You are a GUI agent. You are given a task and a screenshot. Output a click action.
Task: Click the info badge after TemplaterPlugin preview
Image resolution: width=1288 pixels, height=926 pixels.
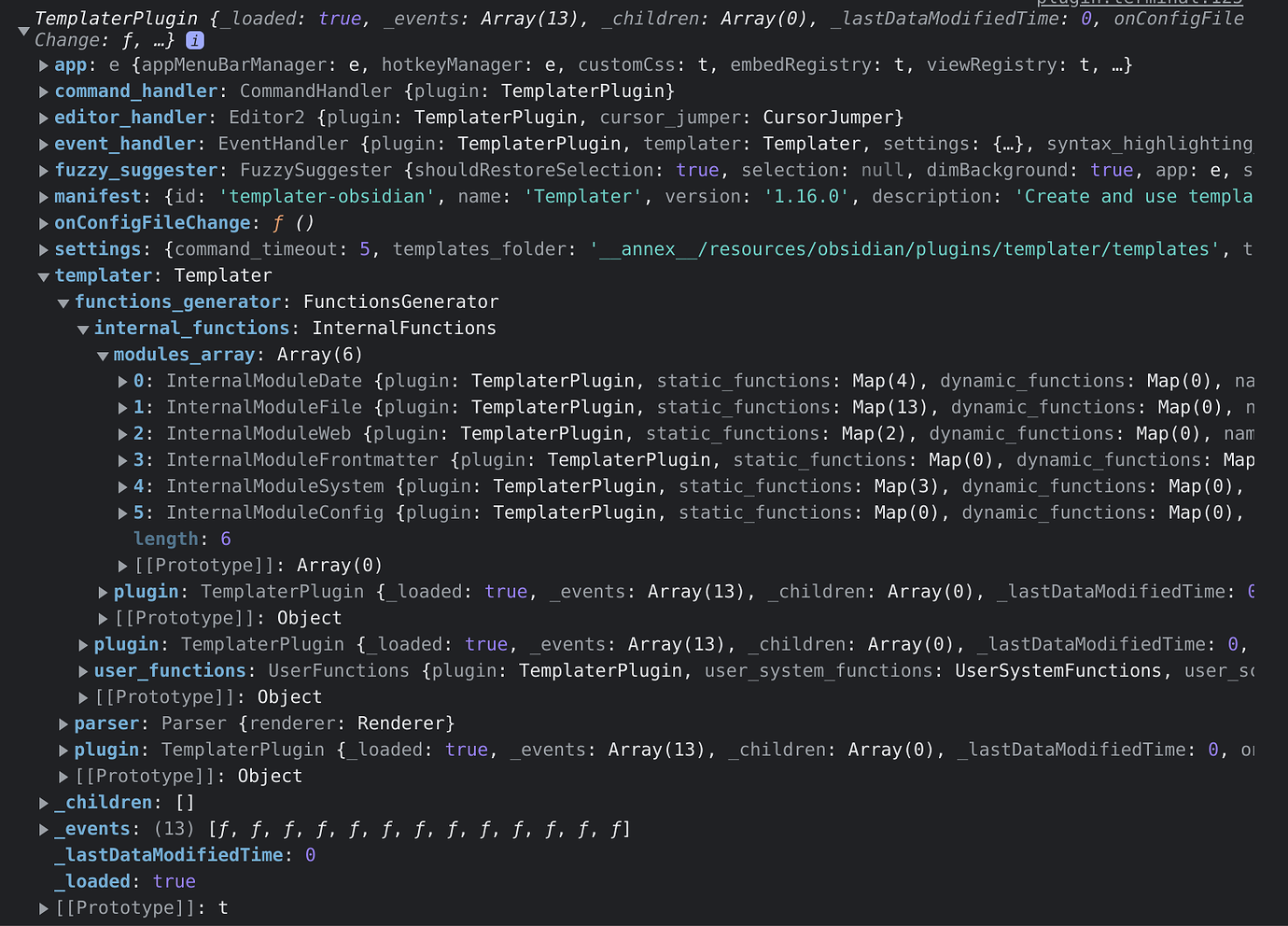pyautogui.click(x=194, y=40)
